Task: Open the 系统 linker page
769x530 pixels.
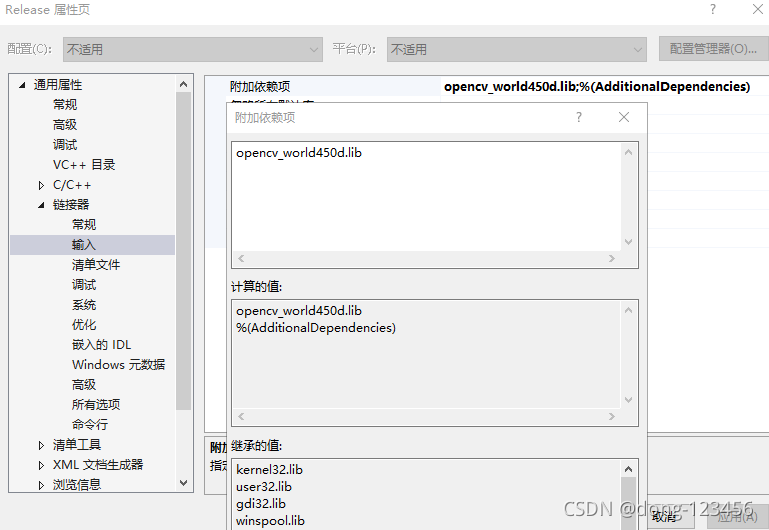Action: point(84,305)
